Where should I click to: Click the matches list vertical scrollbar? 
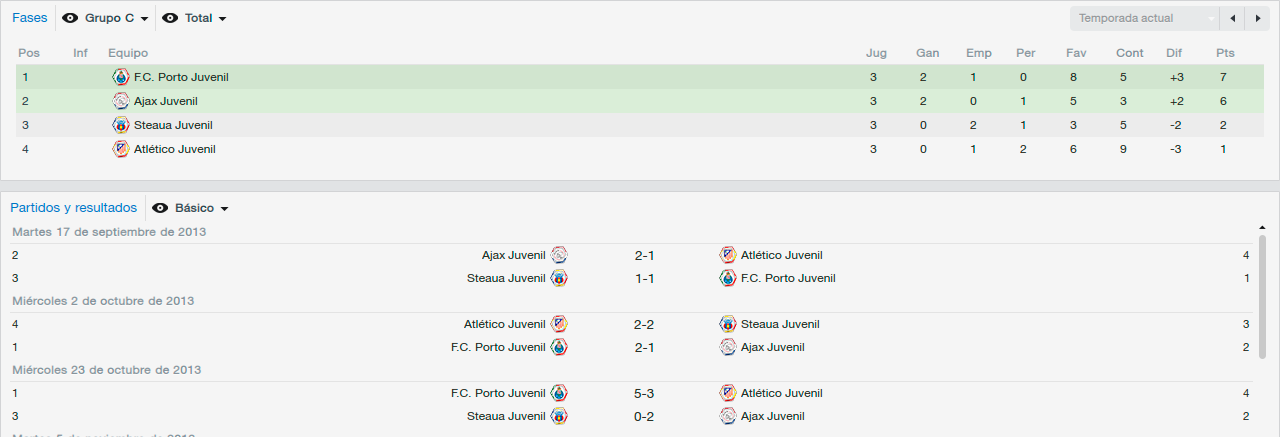pyautogui.click(x=1262, y=297)
